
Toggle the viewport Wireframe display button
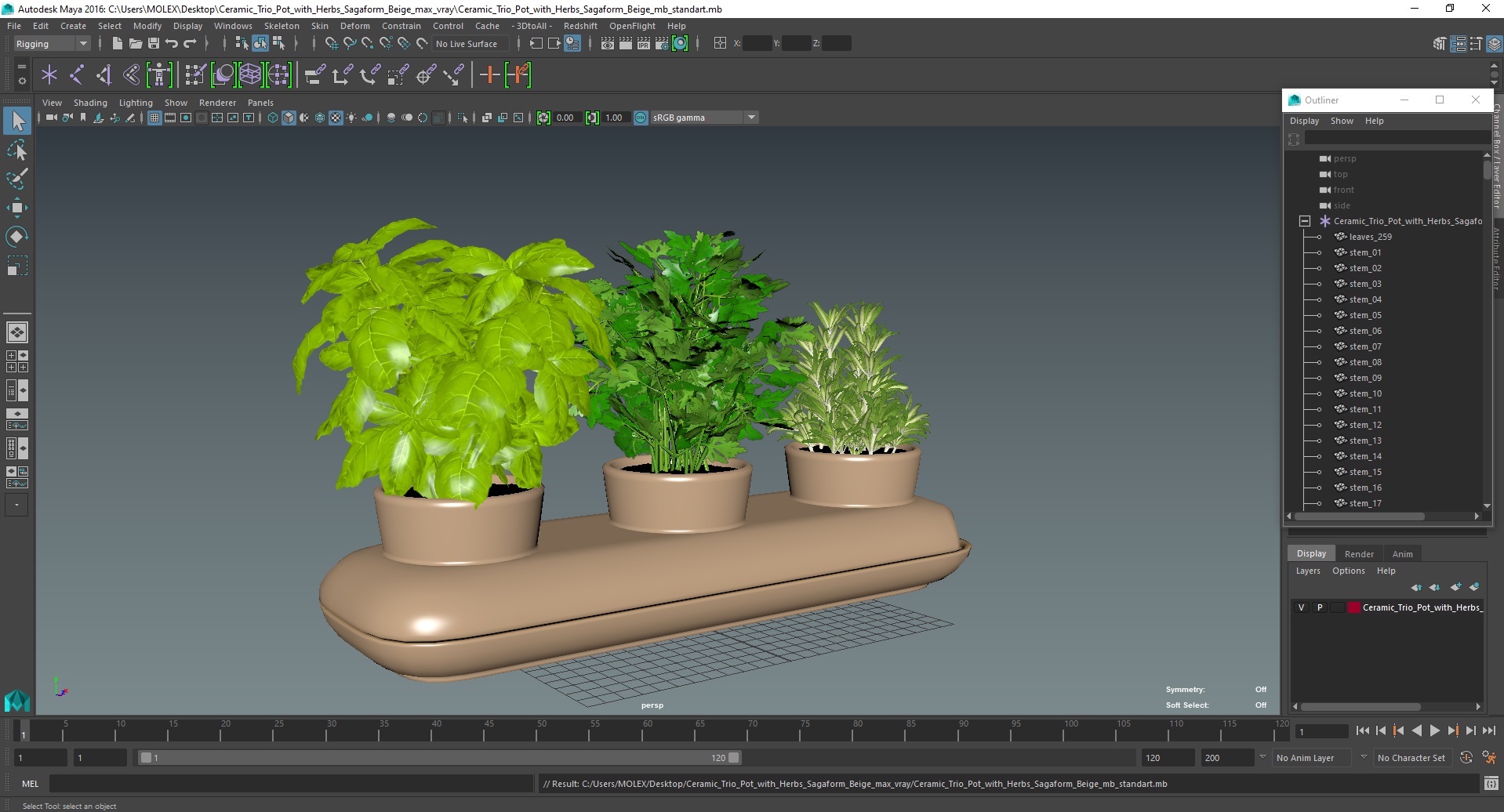(273, 118)
